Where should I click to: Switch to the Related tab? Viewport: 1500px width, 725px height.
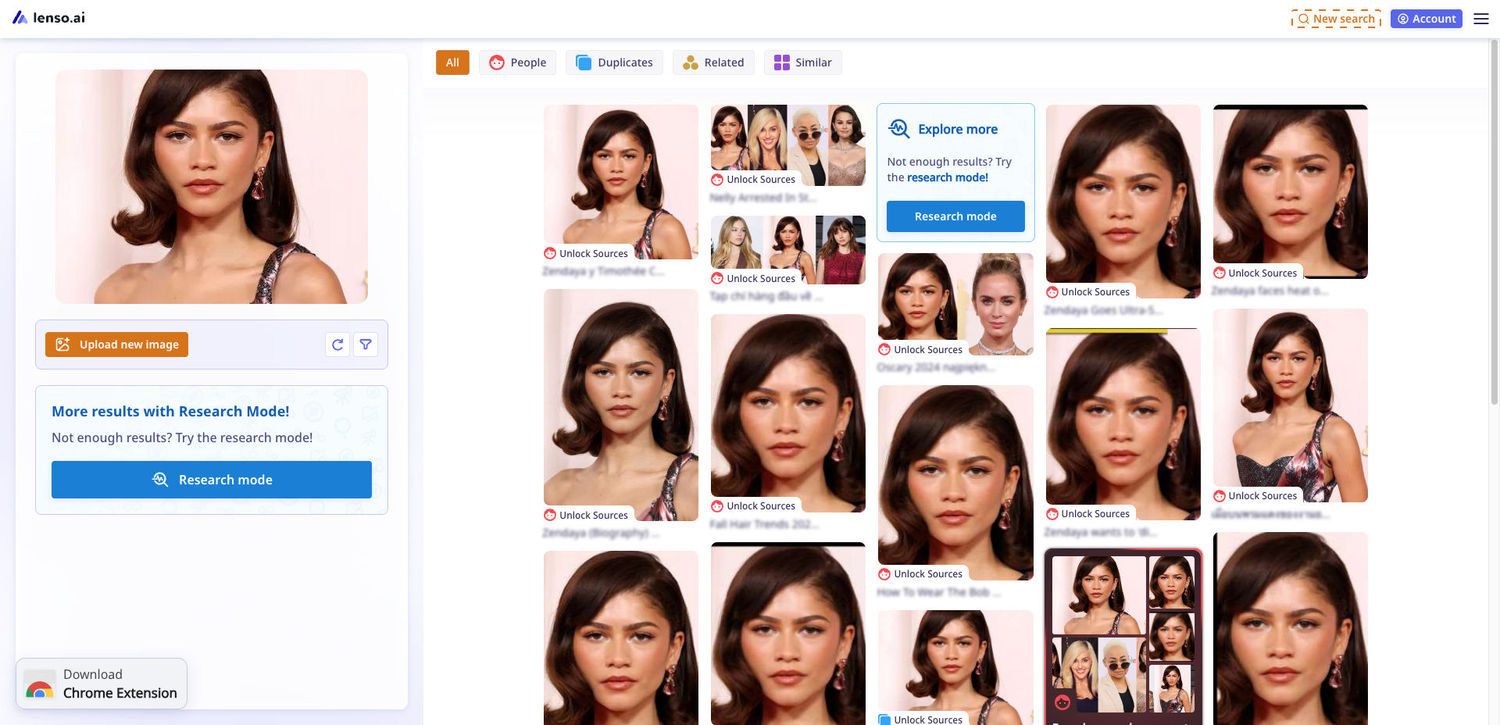tap(713, 62)
